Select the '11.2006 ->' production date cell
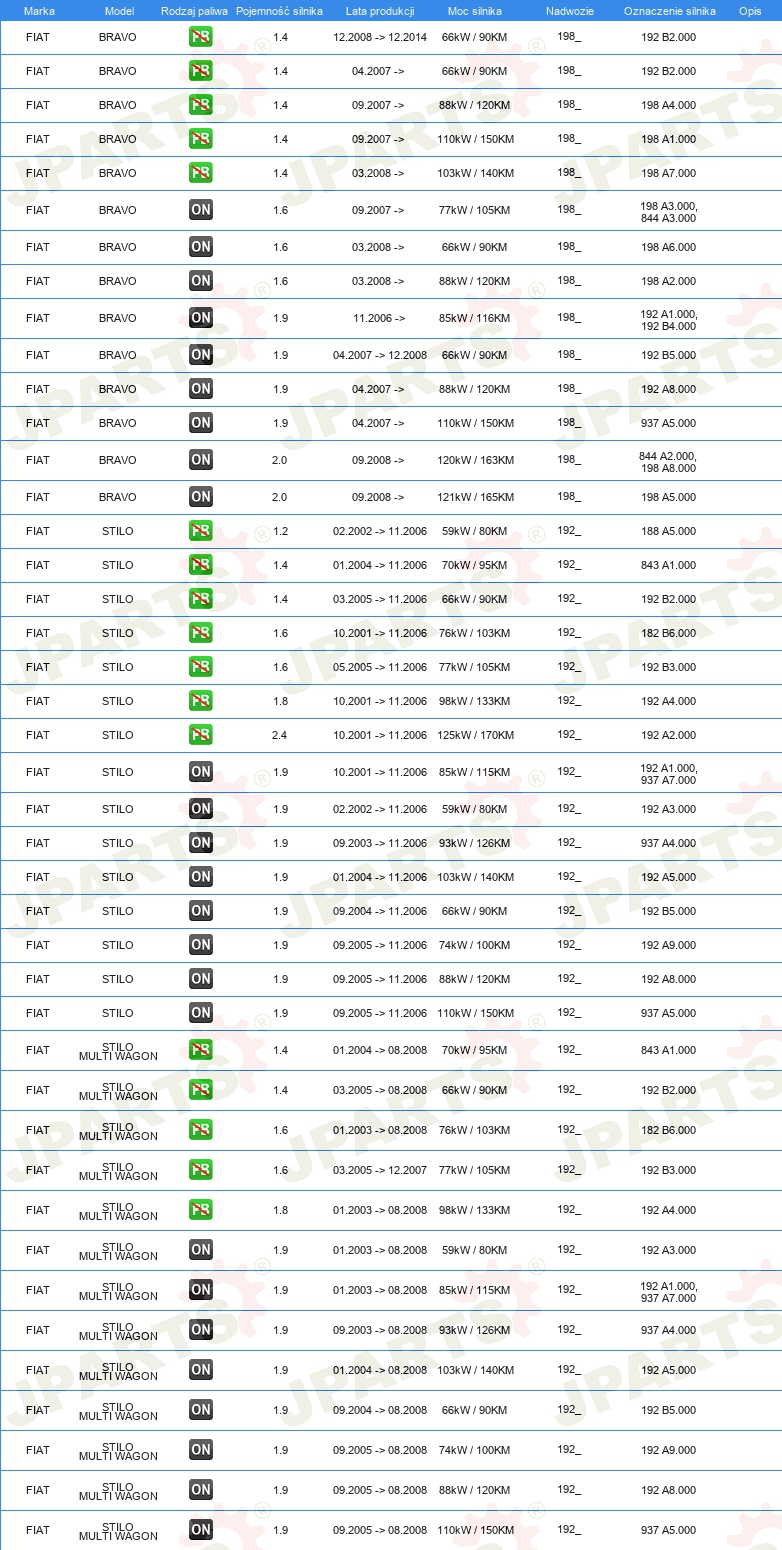 coord(379,318)
